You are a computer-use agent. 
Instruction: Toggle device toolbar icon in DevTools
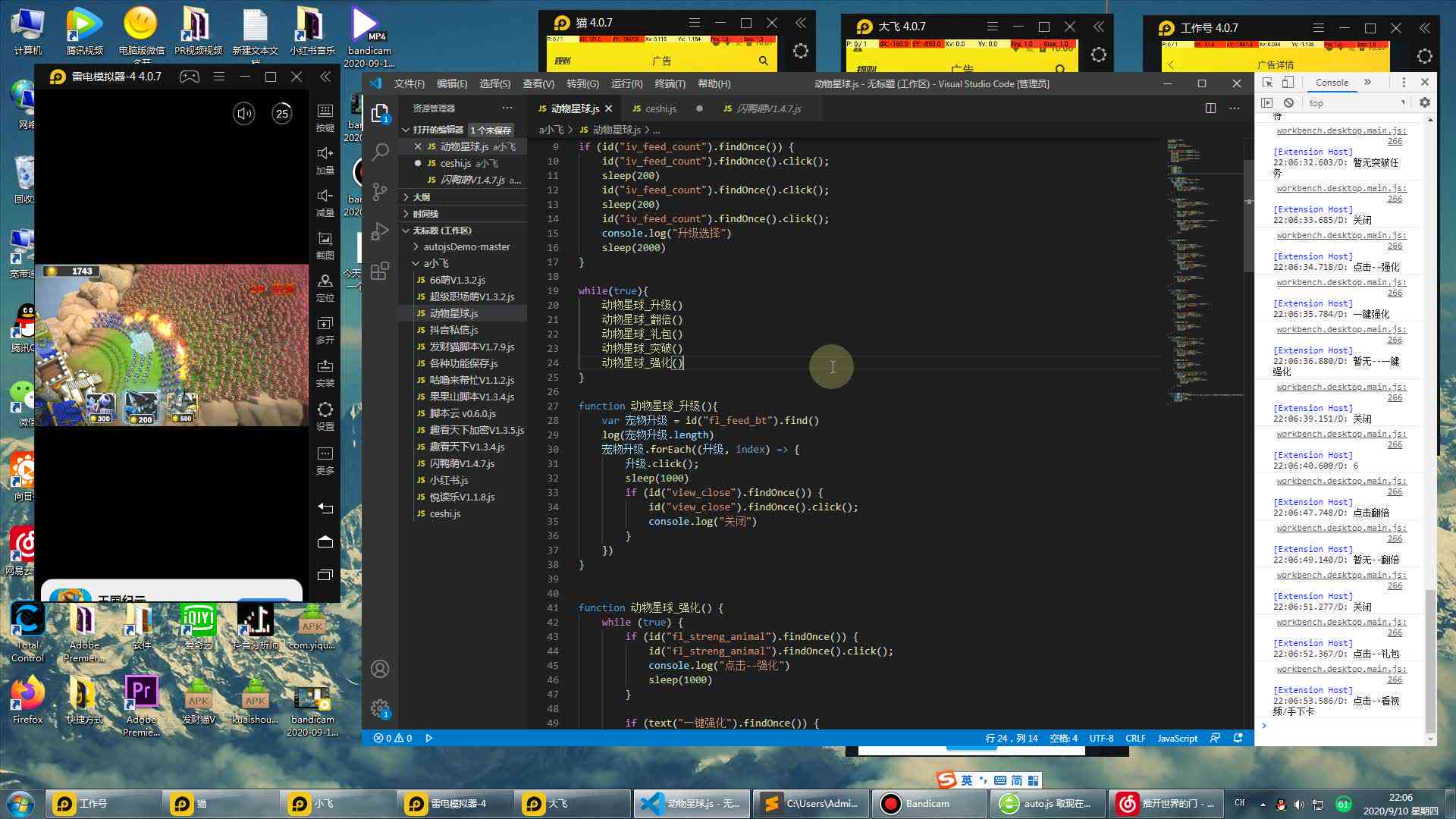(1288, 82)
